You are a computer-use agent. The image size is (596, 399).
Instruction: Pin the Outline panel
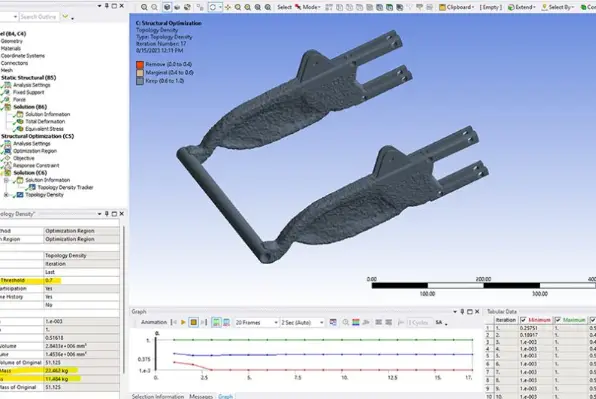(x=106, y=6)
